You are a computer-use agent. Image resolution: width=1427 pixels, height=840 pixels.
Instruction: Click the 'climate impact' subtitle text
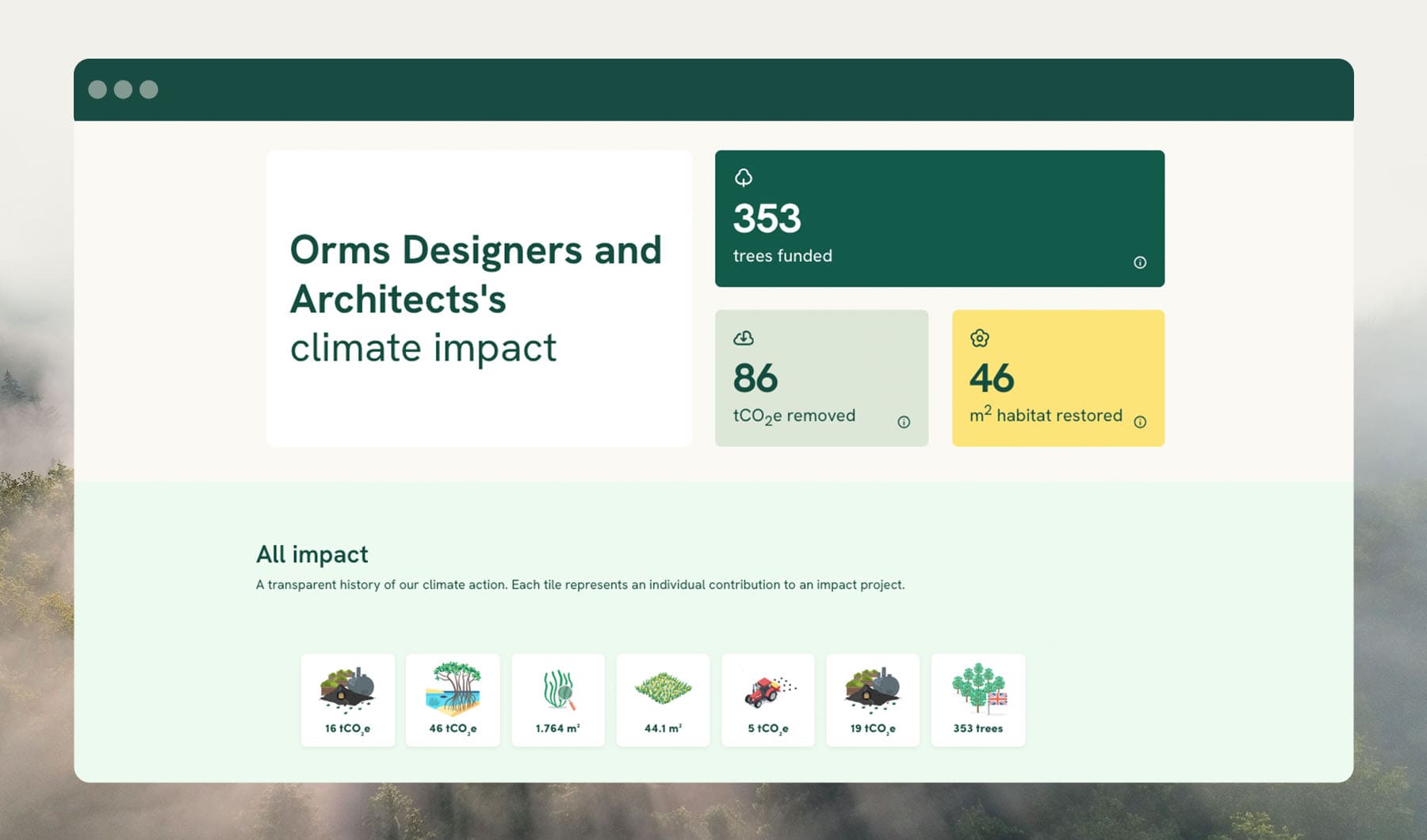click(x=423, y=348)
